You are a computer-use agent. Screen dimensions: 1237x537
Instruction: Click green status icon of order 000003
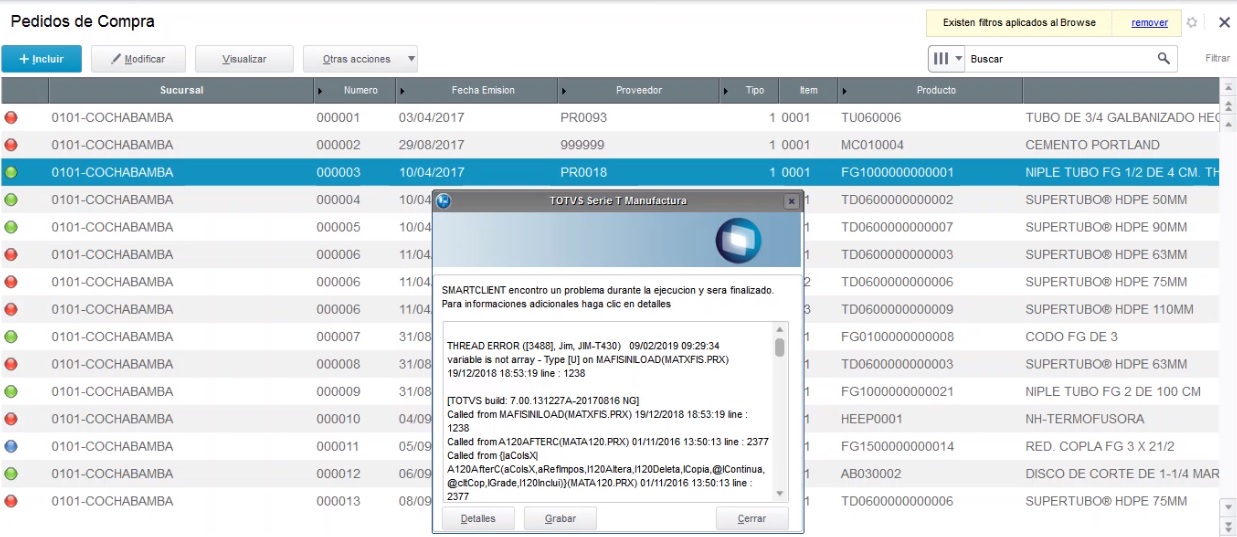(11, 172)
